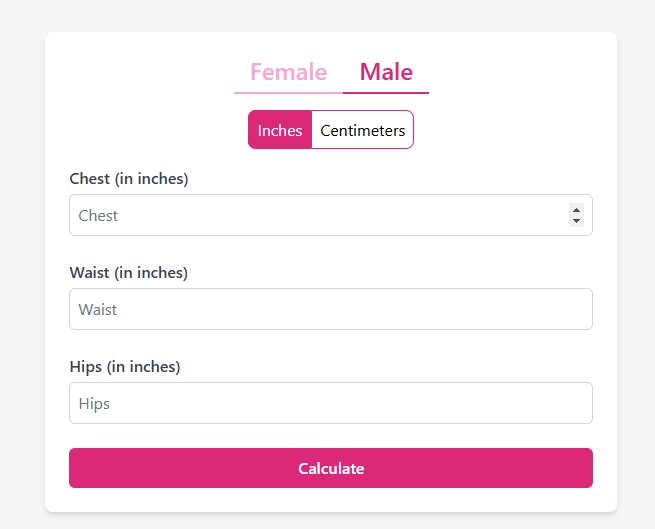Viewport: 655px width, 529px height.
Task: Click the 'Waist' placeholder text
Action: (x=98, y=310)
